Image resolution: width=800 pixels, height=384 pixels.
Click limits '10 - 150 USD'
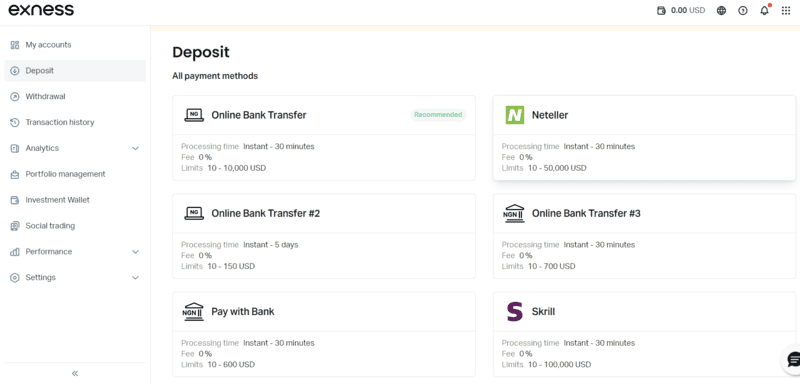(x=231, y=266)
